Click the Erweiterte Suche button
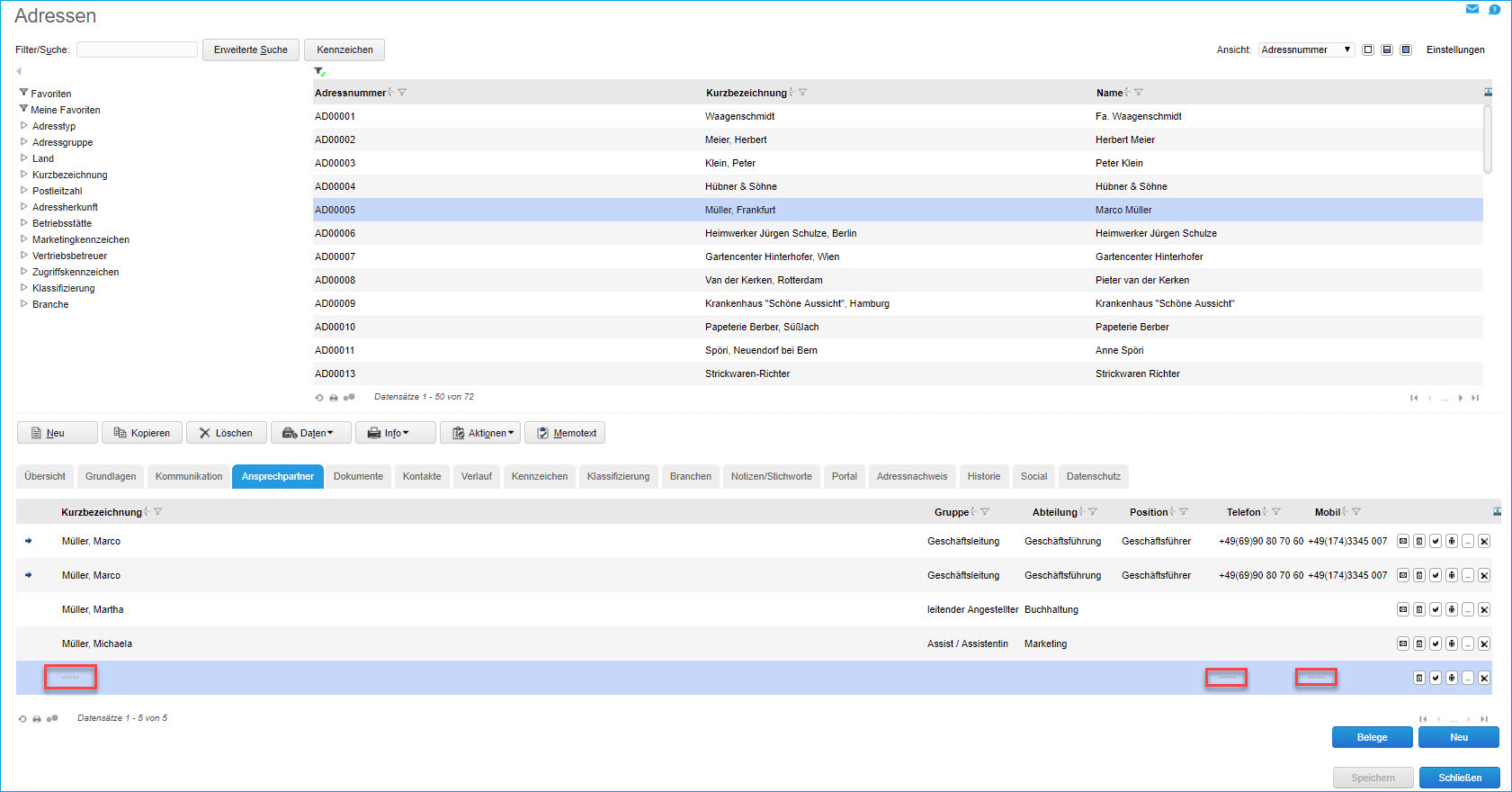Viewport: 1512px width, 792px height. (250, 49)
